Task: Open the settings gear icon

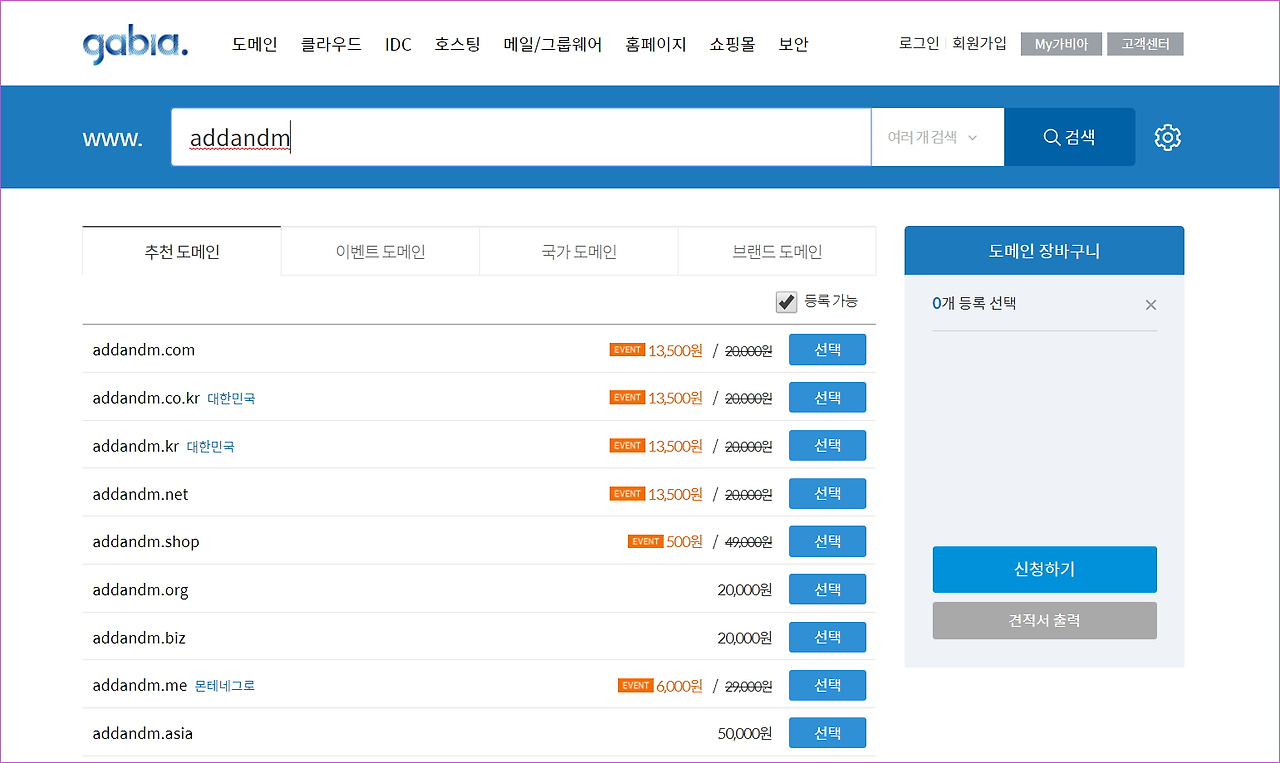Action: pos(1168,137)
